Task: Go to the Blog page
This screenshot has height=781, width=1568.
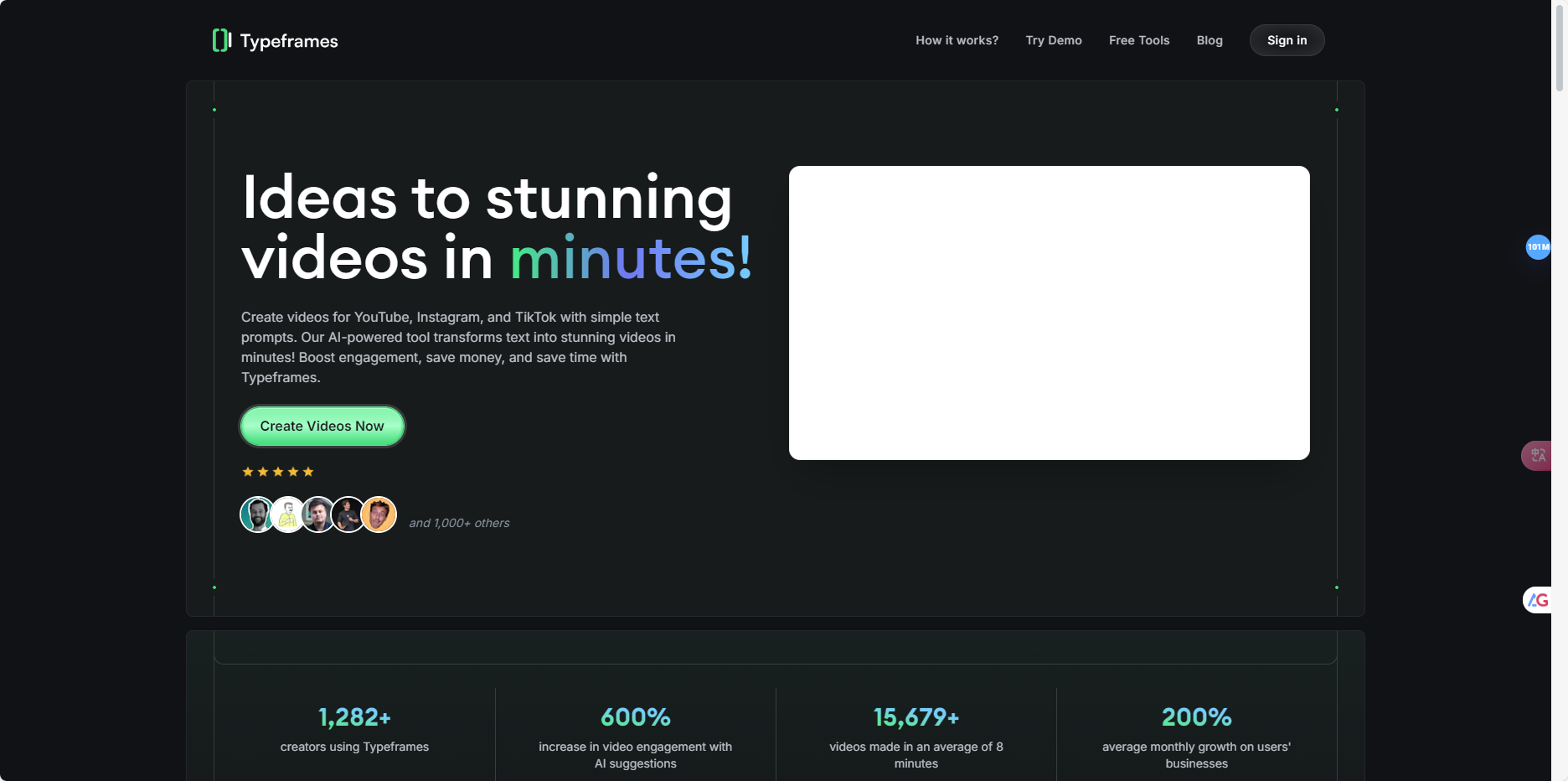Action: pos(1209,40)
